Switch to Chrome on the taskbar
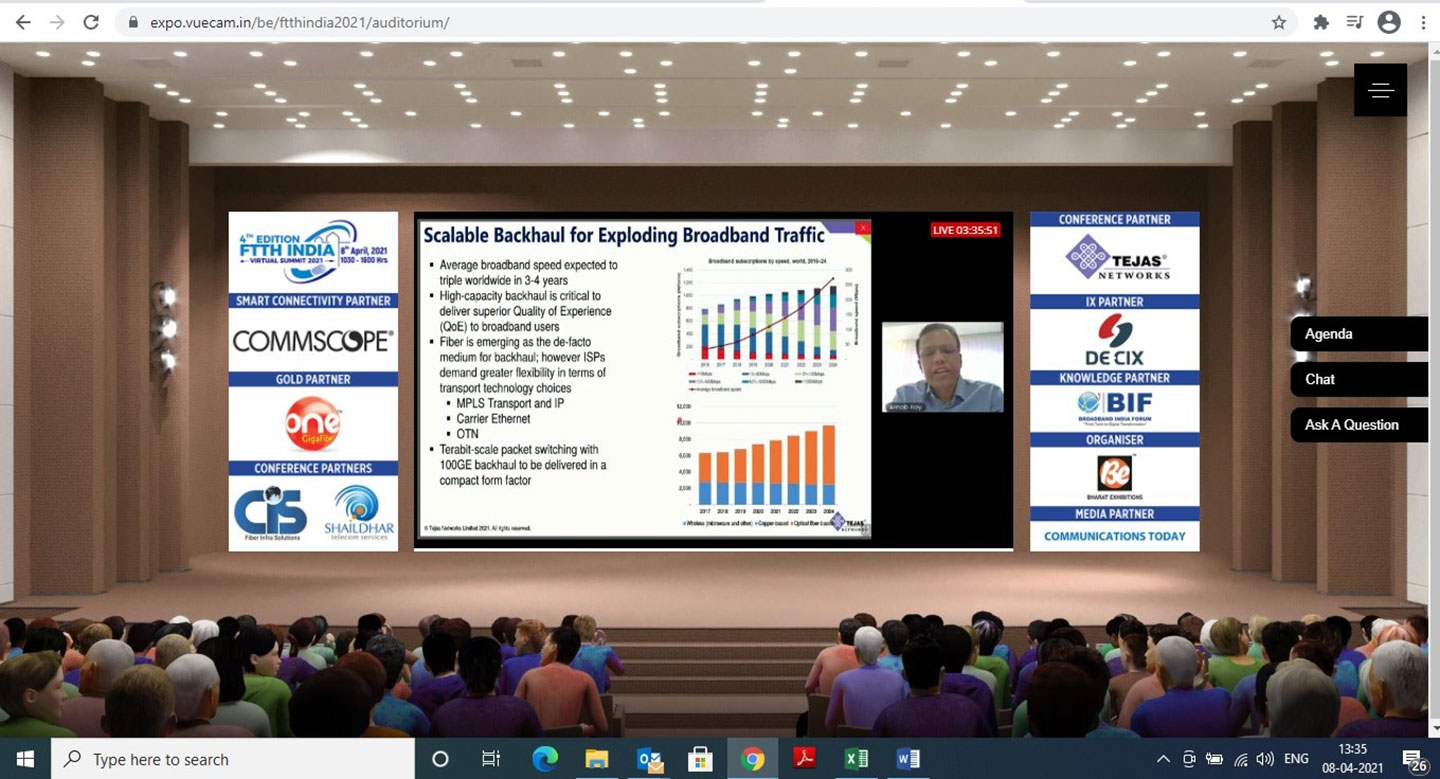This screenshot has height=779, width=1440. coord(753,759)
